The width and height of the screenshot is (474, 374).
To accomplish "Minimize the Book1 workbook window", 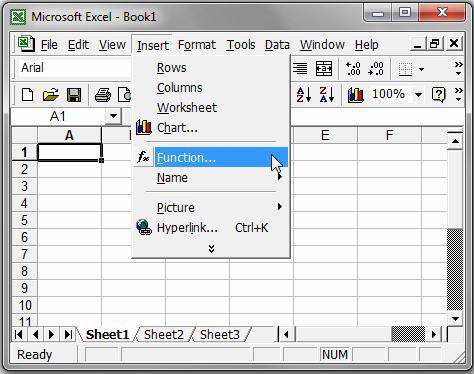I will coord(417,44).
